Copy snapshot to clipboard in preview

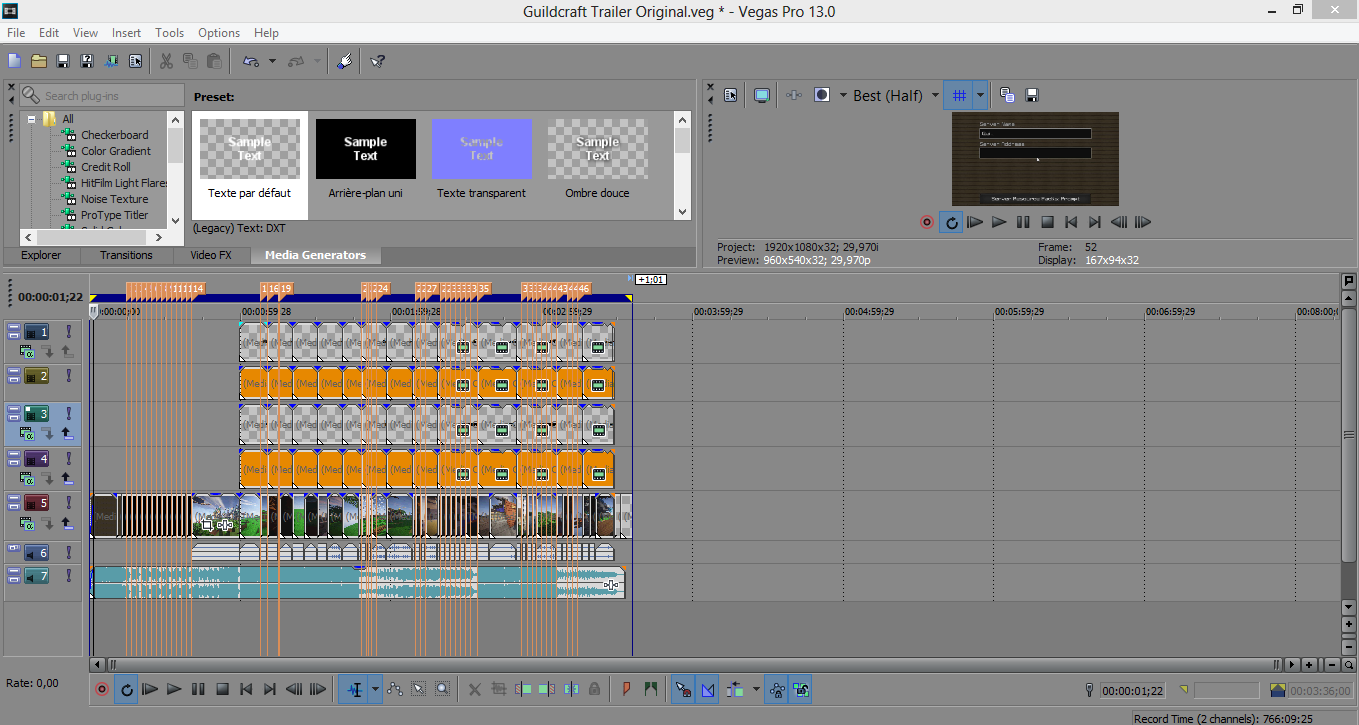click(1007, 95)
